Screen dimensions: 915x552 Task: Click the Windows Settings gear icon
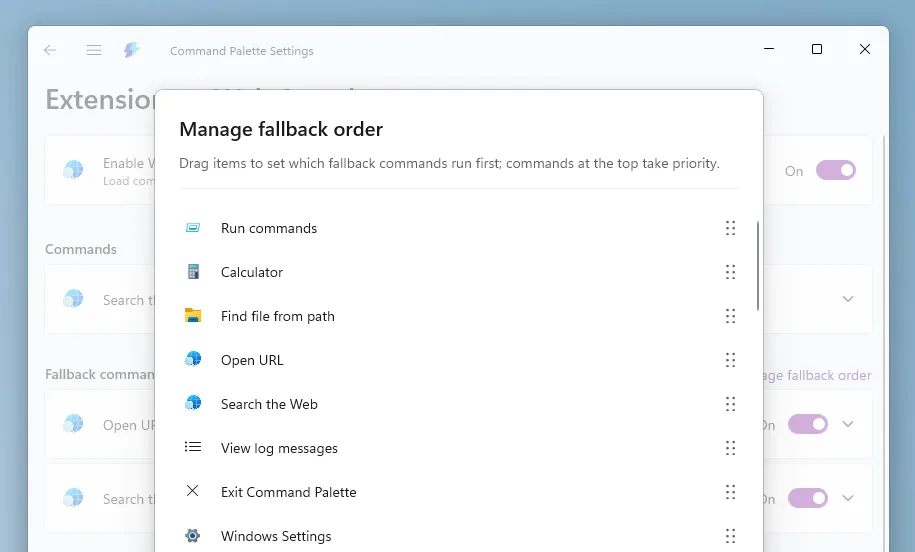(193, 536)
